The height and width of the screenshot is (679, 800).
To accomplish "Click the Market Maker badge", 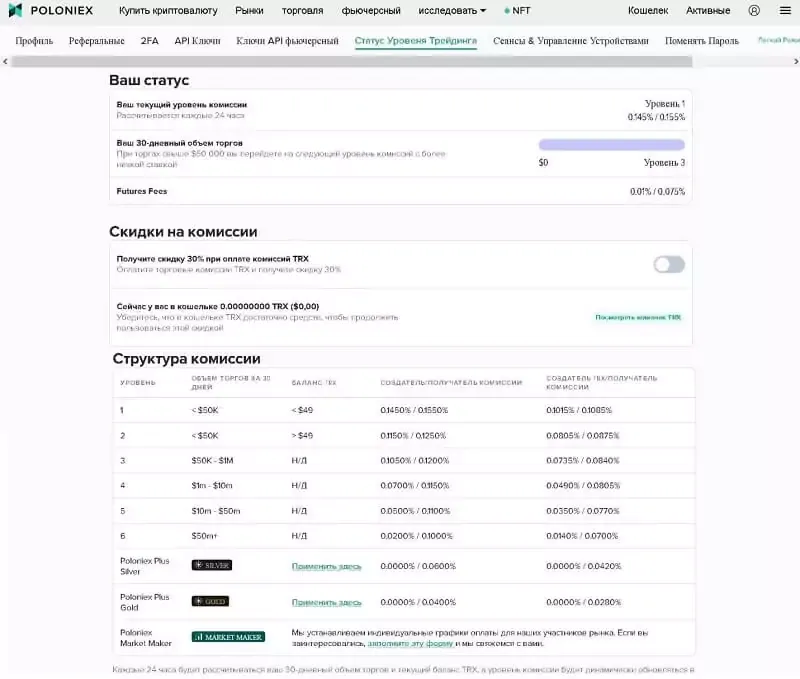I will tap(228, 637).
